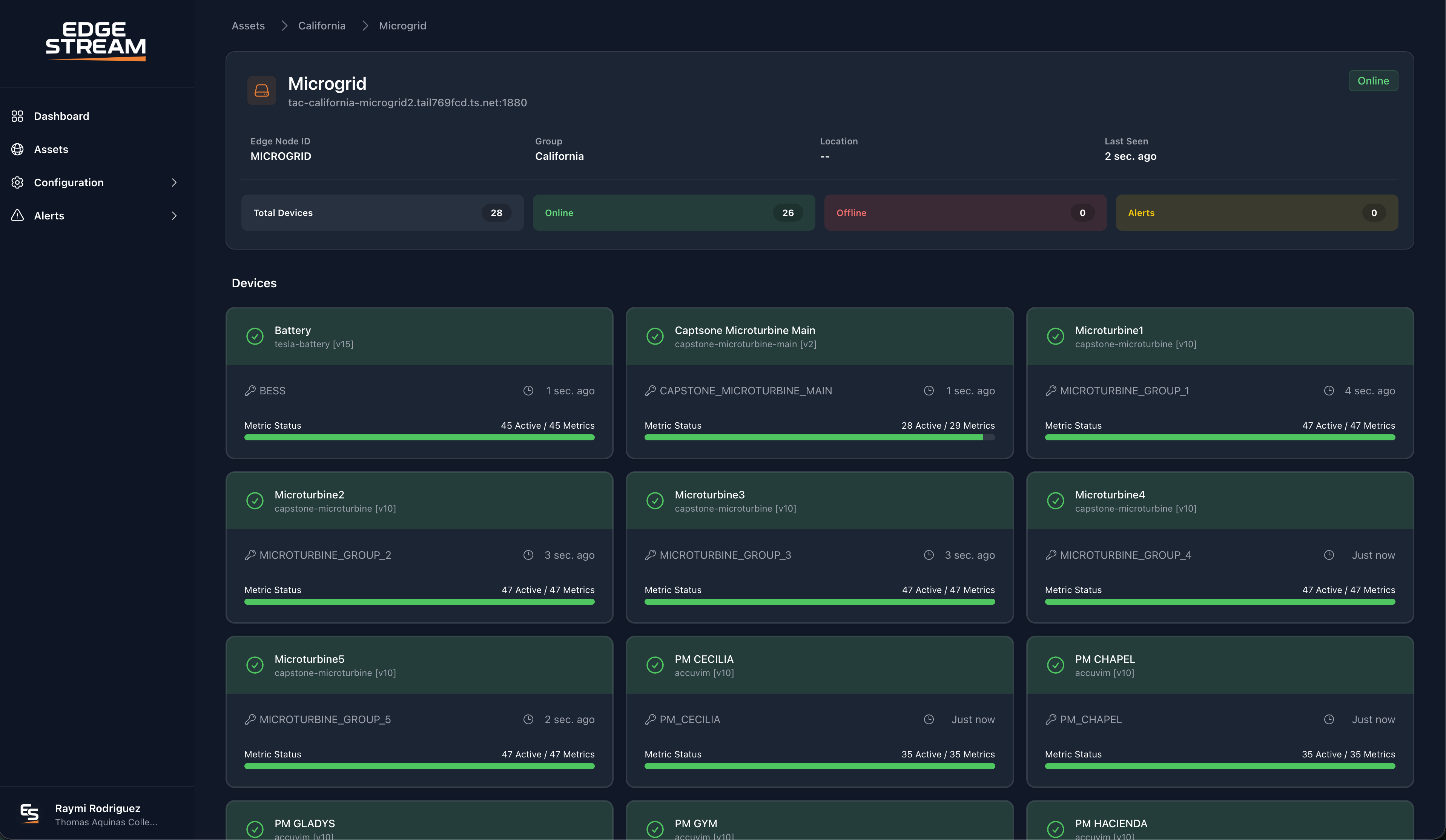Click the key icon beside PM_CHAPEL
Screen dimensions: 1446x840
point(1051,719)
